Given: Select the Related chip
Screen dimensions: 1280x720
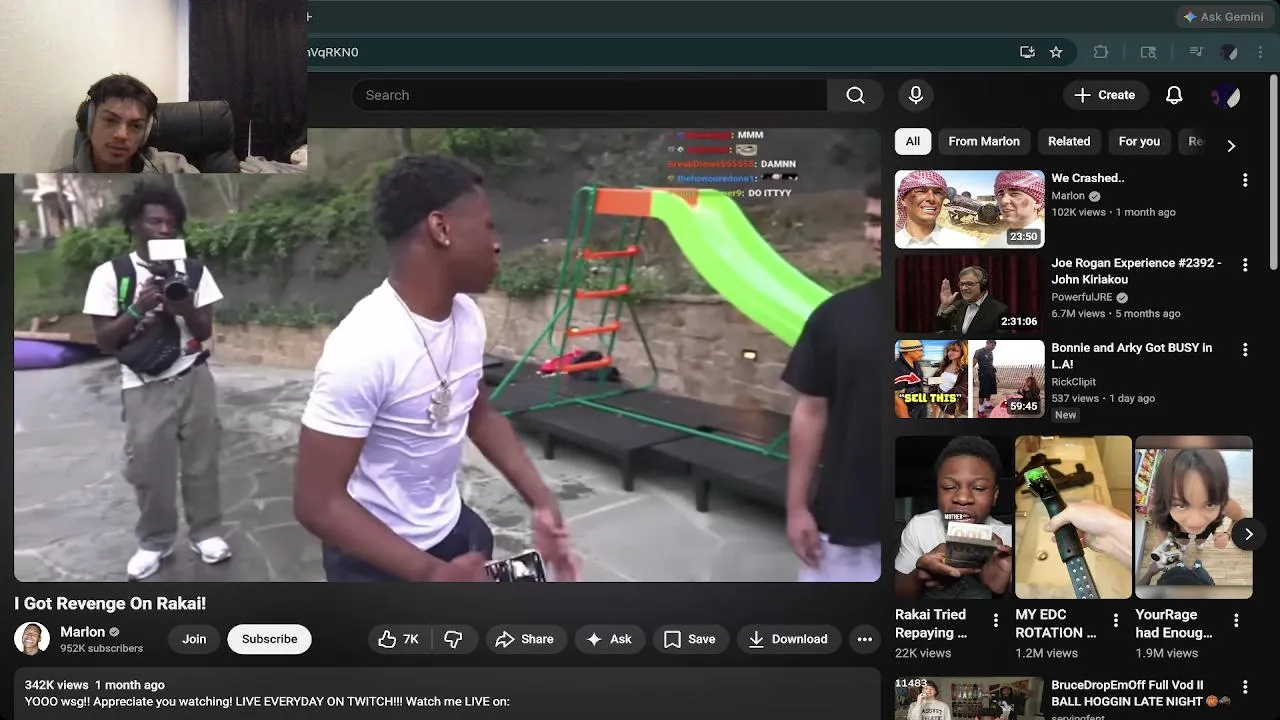Looking at the screenshot, I should click(1069, 141).
